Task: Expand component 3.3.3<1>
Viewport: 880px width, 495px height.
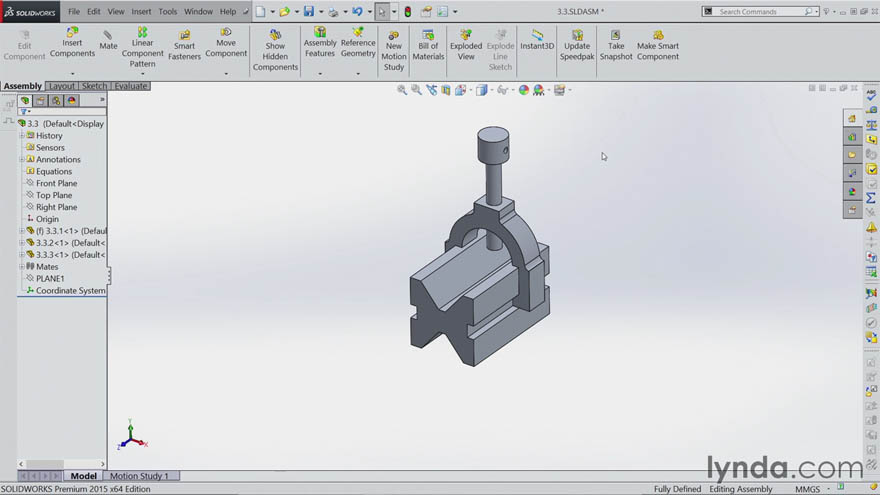Action: [x=22, y=254]
